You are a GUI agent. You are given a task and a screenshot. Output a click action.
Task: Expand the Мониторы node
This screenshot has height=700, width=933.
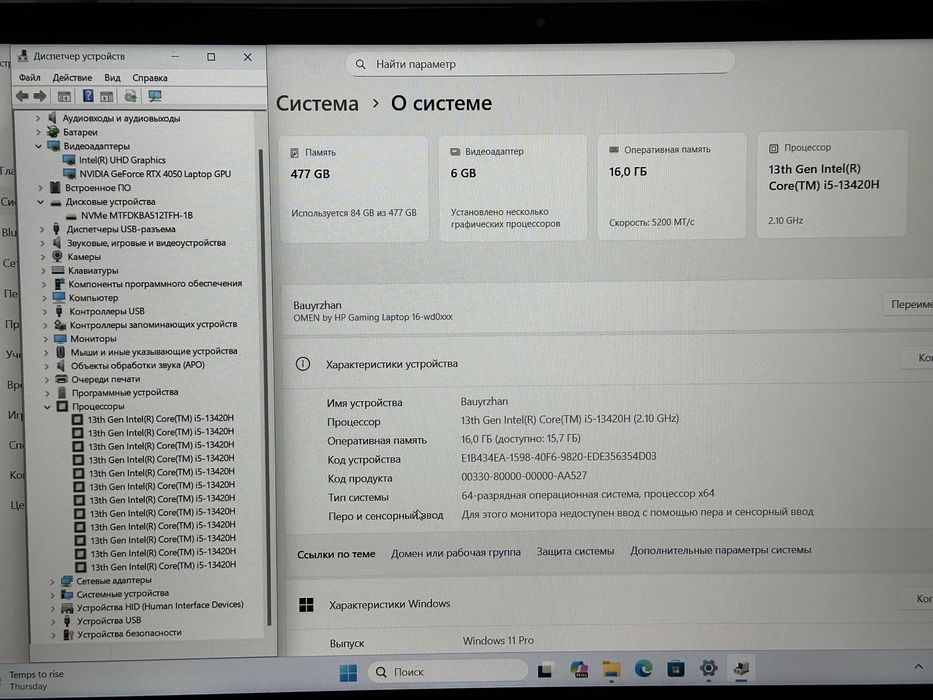point(45,339)
